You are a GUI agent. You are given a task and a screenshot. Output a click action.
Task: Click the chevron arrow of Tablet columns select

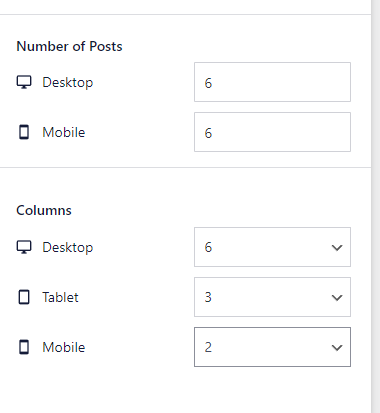coord(337,298)
